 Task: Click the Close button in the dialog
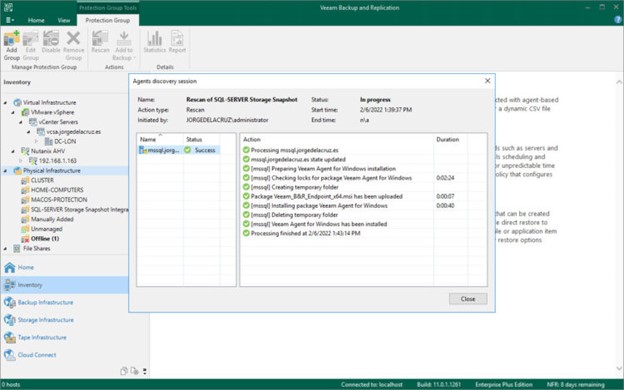[x=468, y=299]
